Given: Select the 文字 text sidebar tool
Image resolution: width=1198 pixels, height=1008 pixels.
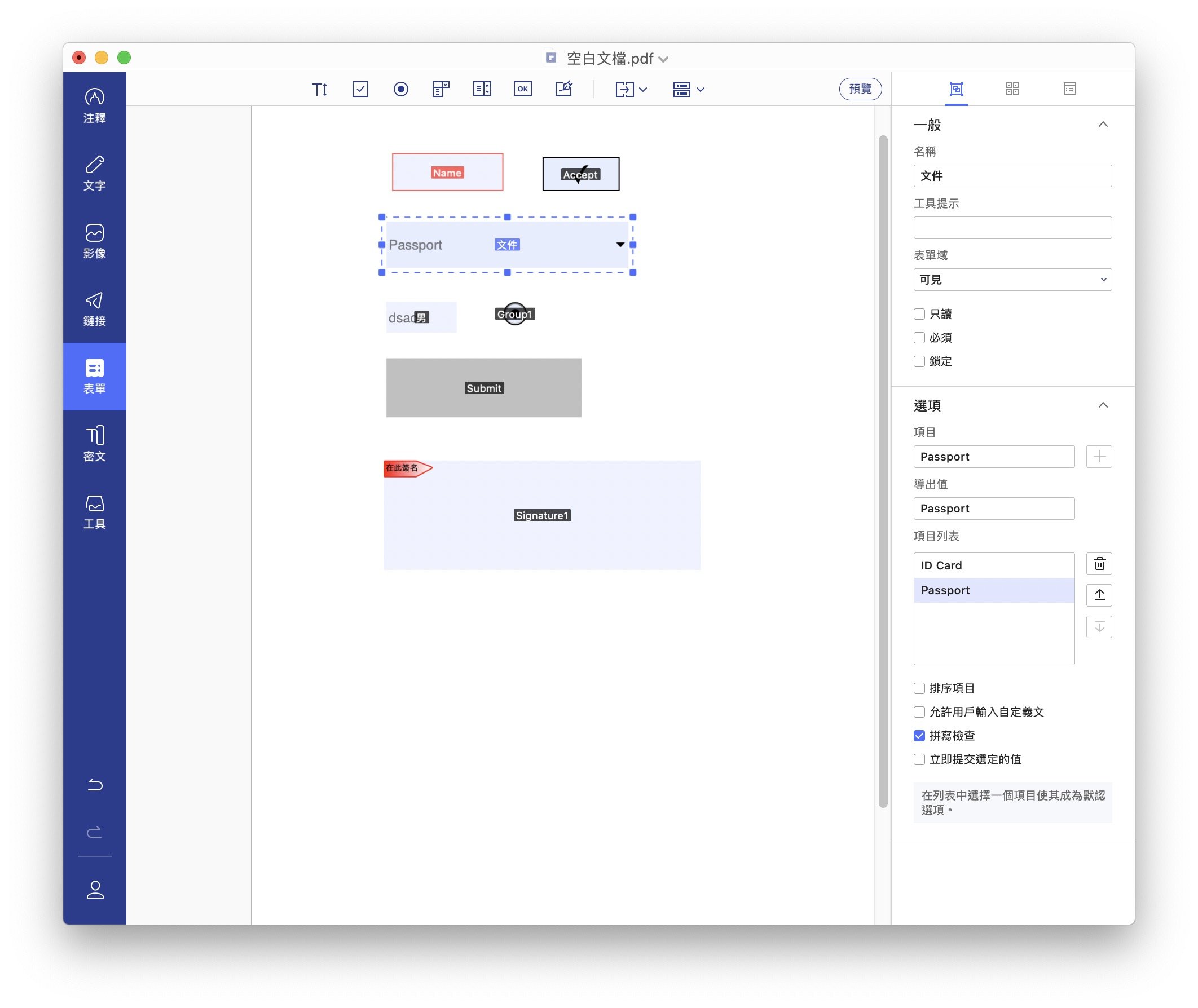Looking at the screenshot, I should tap(94, 173).
